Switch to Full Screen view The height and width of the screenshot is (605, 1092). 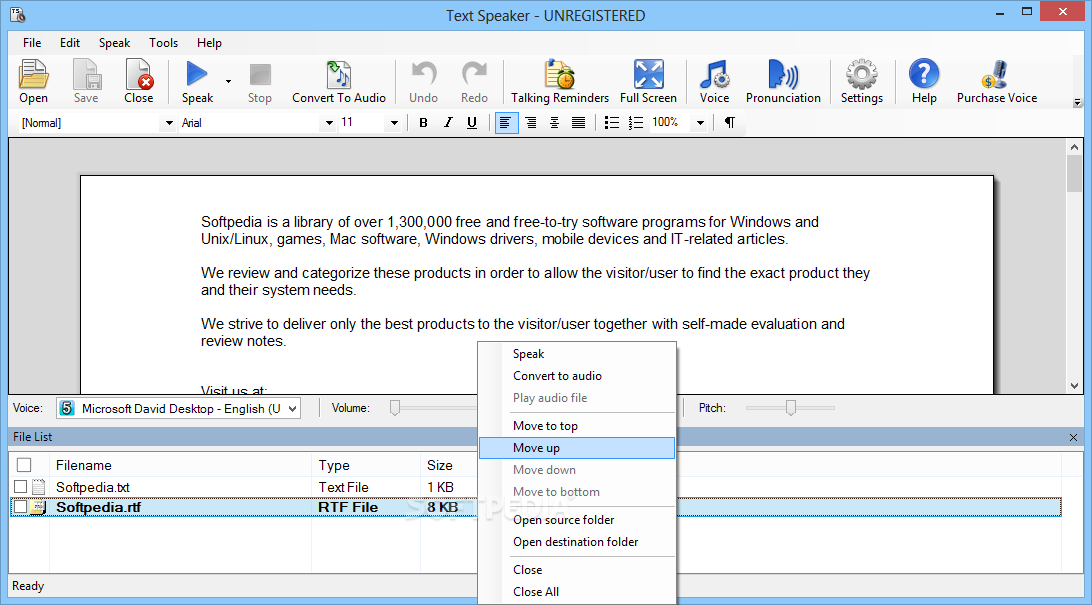(x=648, y=76)
